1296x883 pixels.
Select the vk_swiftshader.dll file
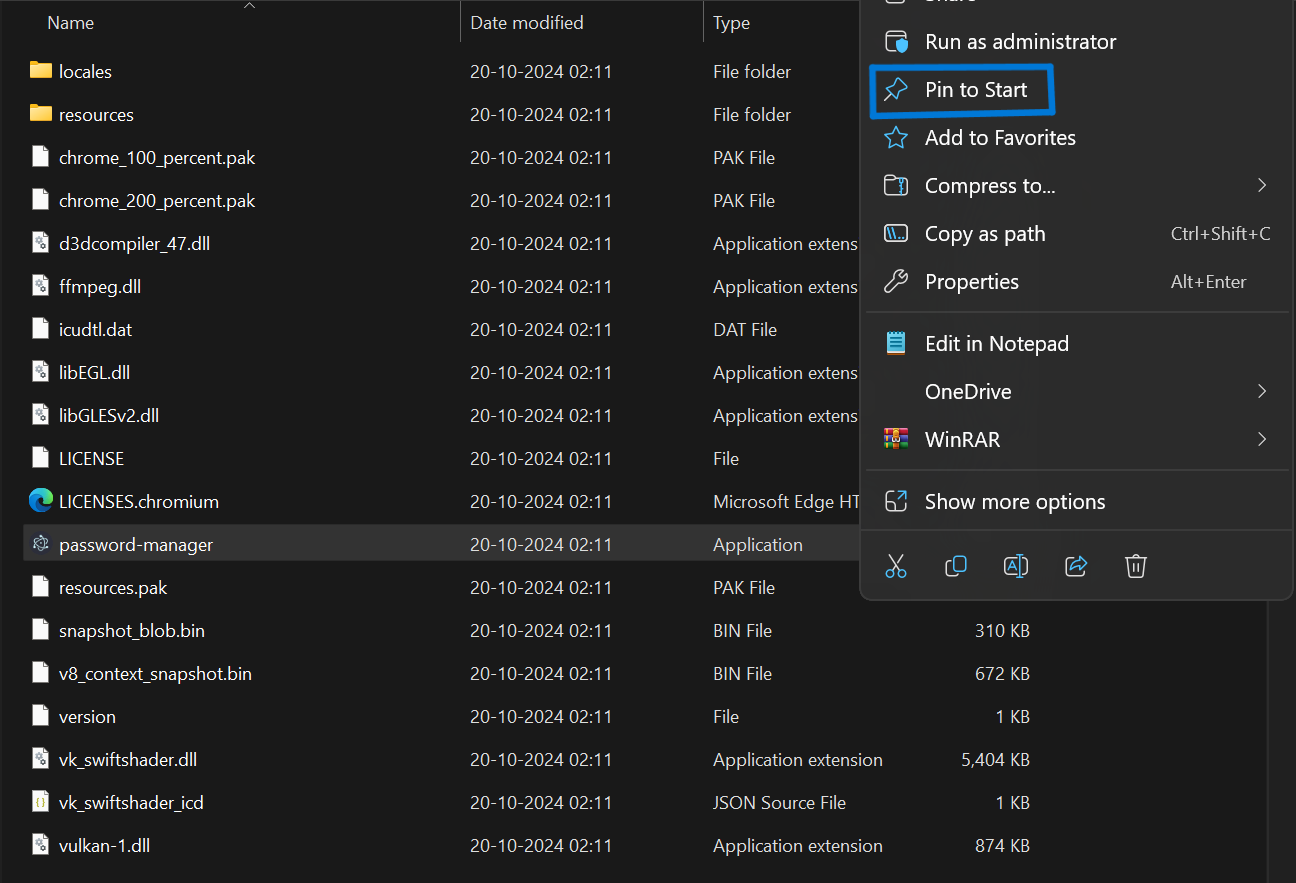point(128,760)
